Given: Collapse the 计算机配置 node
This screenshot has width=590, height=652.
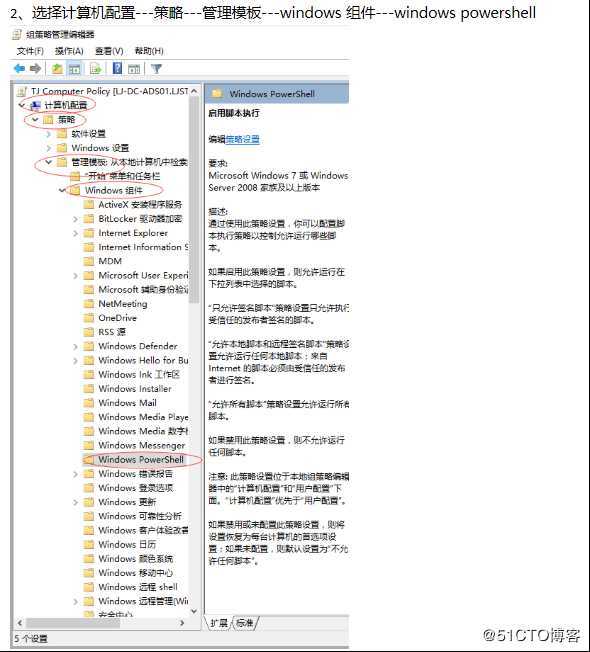Looking at the screenshot, I should click(x=22, y=105).
